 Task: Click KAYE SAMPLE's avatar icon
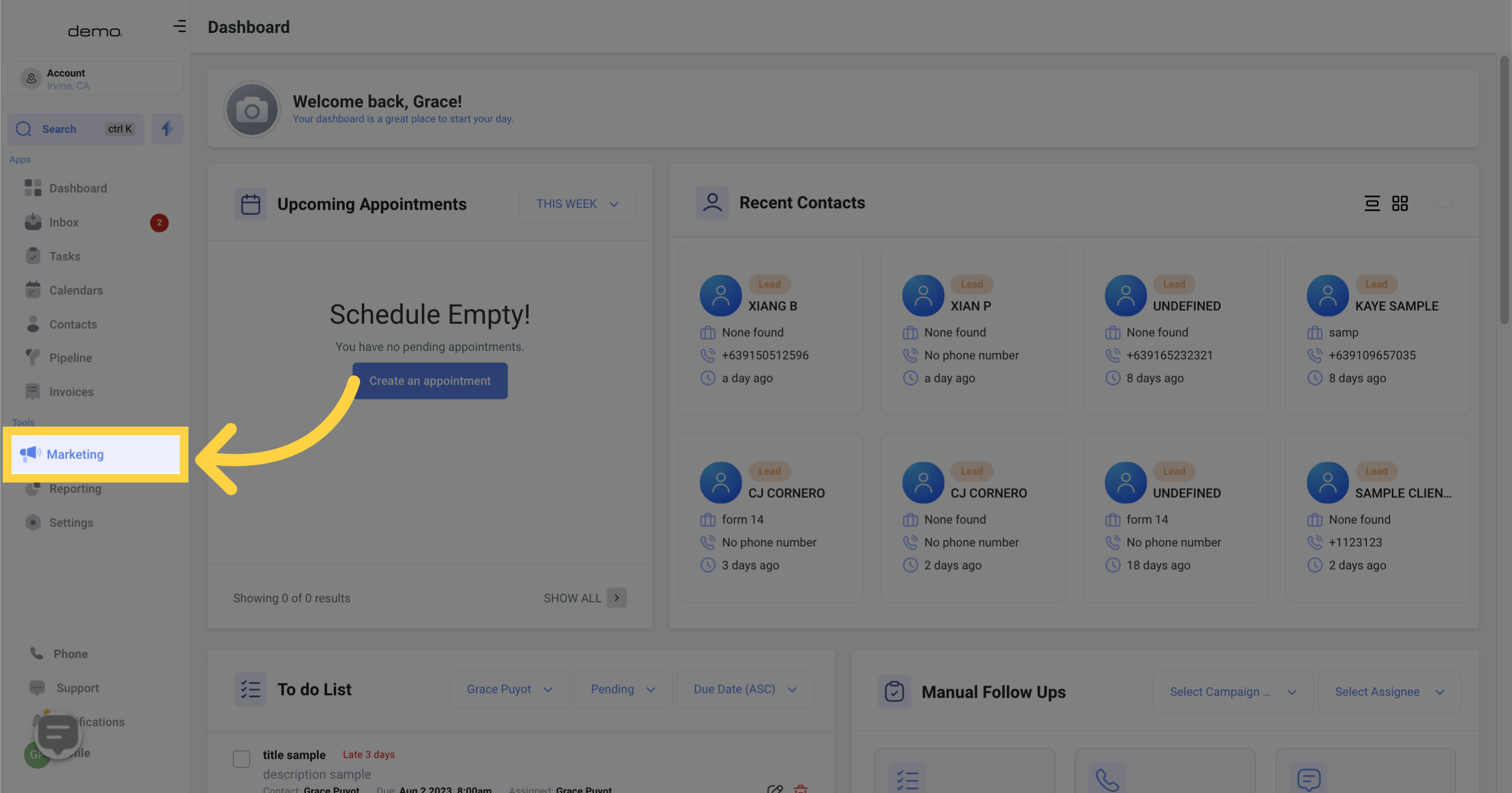click(1327, 295)
